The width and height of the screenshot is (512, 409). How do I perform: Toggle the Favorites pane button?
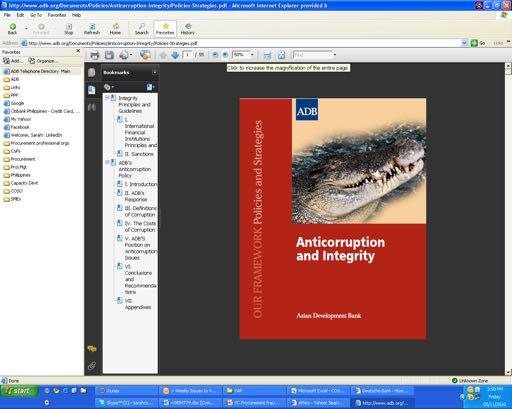[165, 29]
